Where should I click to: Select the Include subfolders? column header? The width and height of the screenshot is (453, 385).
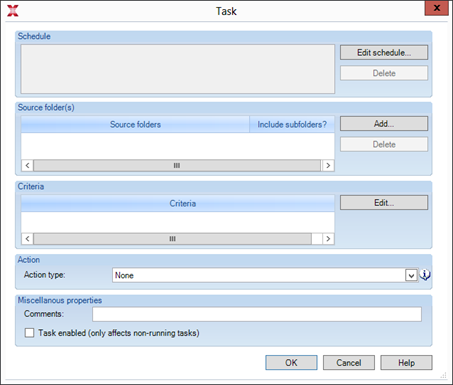[x=292, y=124]
